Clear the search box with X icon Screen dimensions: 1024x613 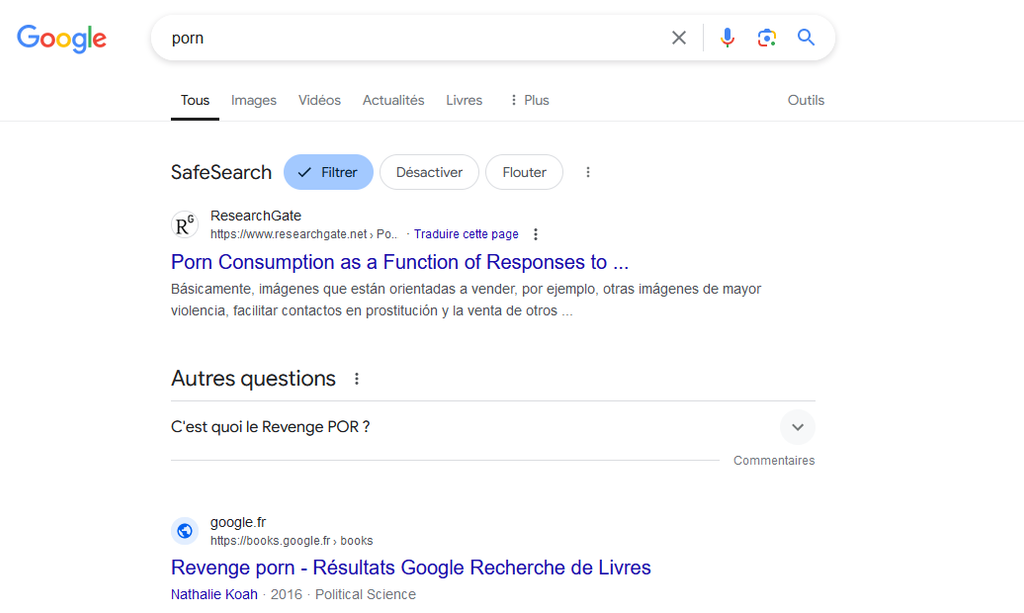coord(679,38)
